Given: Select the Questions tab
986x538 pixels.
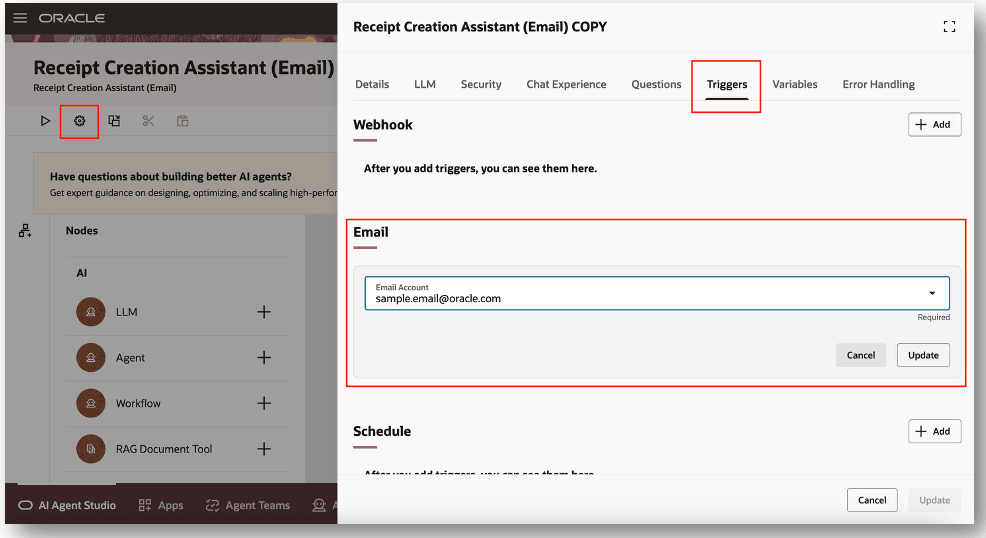Looking at the screenshot, I should click(656, 84).
